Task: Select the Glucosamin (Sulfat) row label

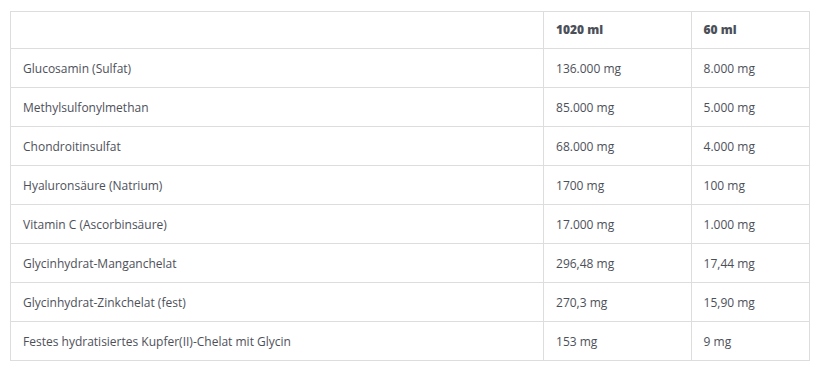Action: [x=77, y=69]
